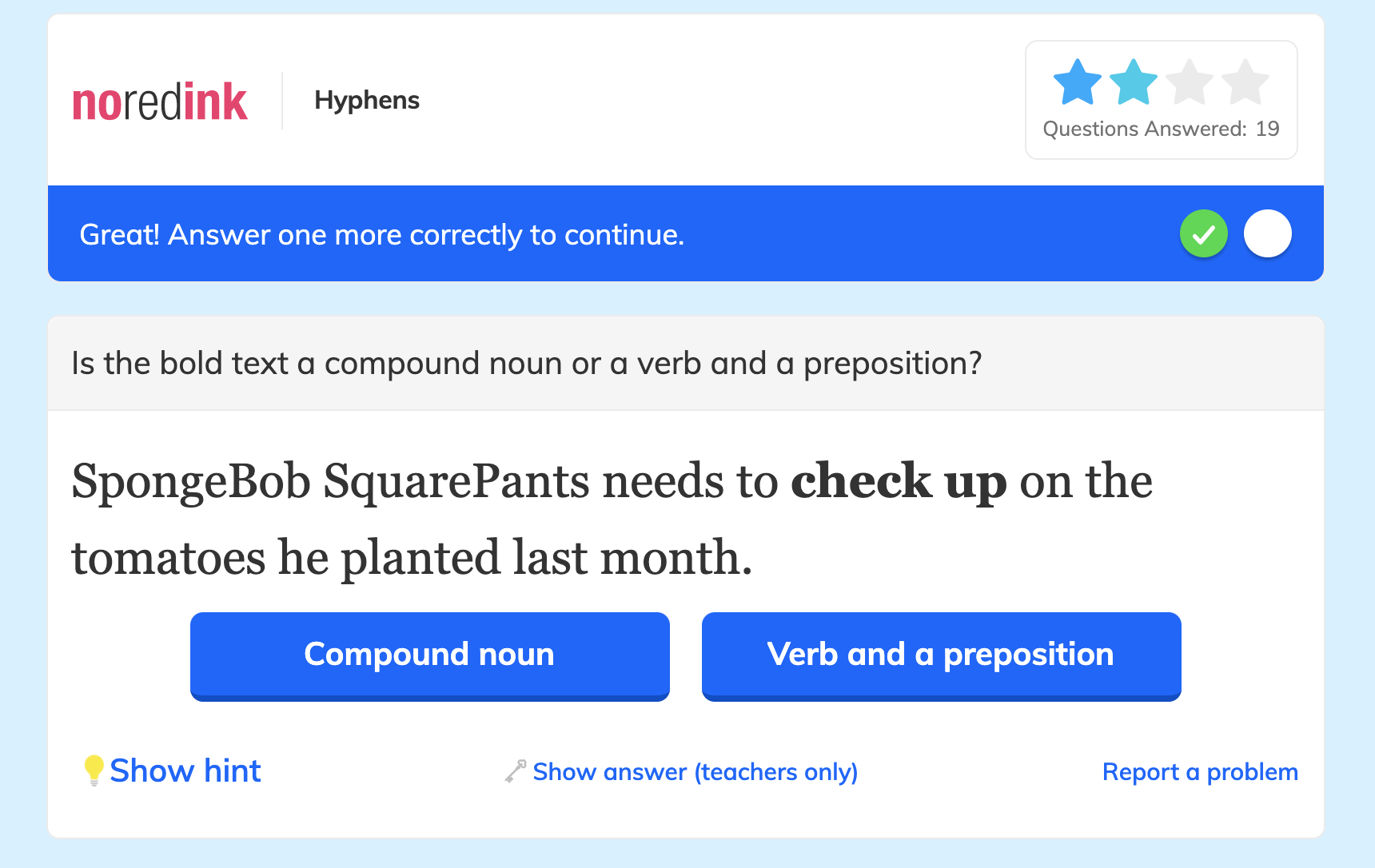Open Show answer (teachers only) link
This screenshot has height=868, width=1375.
click(x=695, y=772)
